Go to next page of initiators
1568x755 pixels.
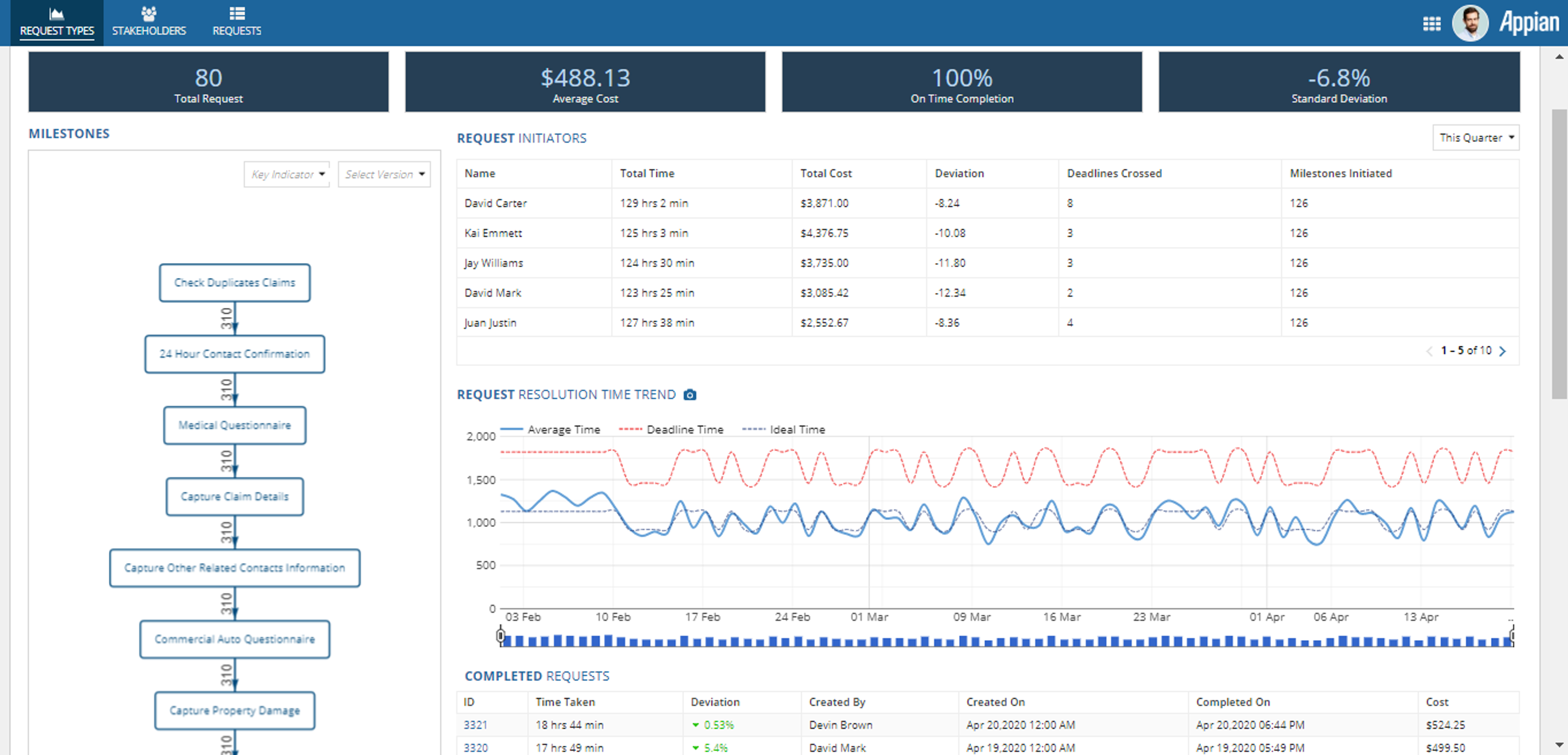[x=1502, y=351]
